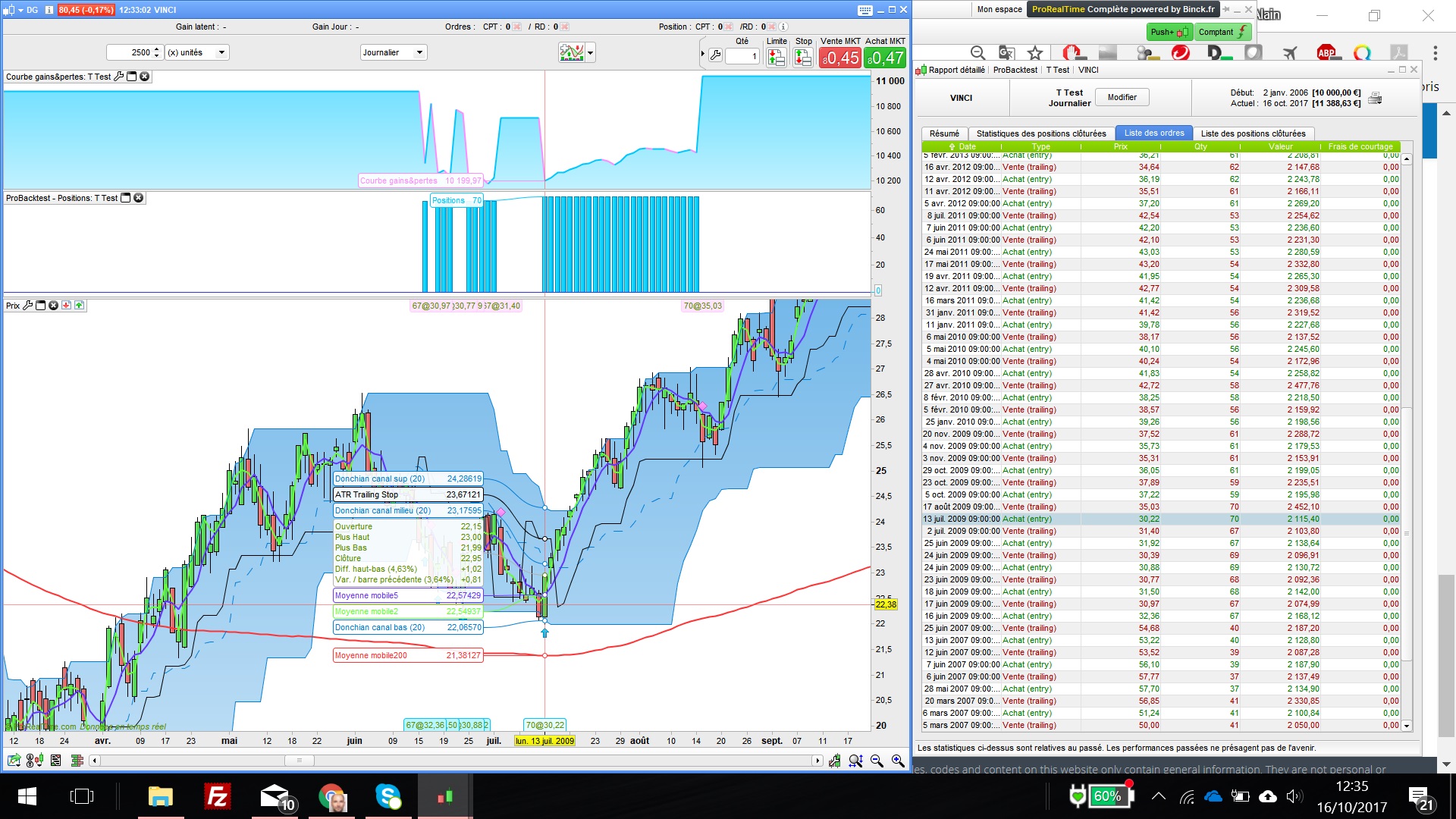Viewport: 1456px width, 819px height.
Task: Click the Limite order icon
Action: (x=776, y=58)
